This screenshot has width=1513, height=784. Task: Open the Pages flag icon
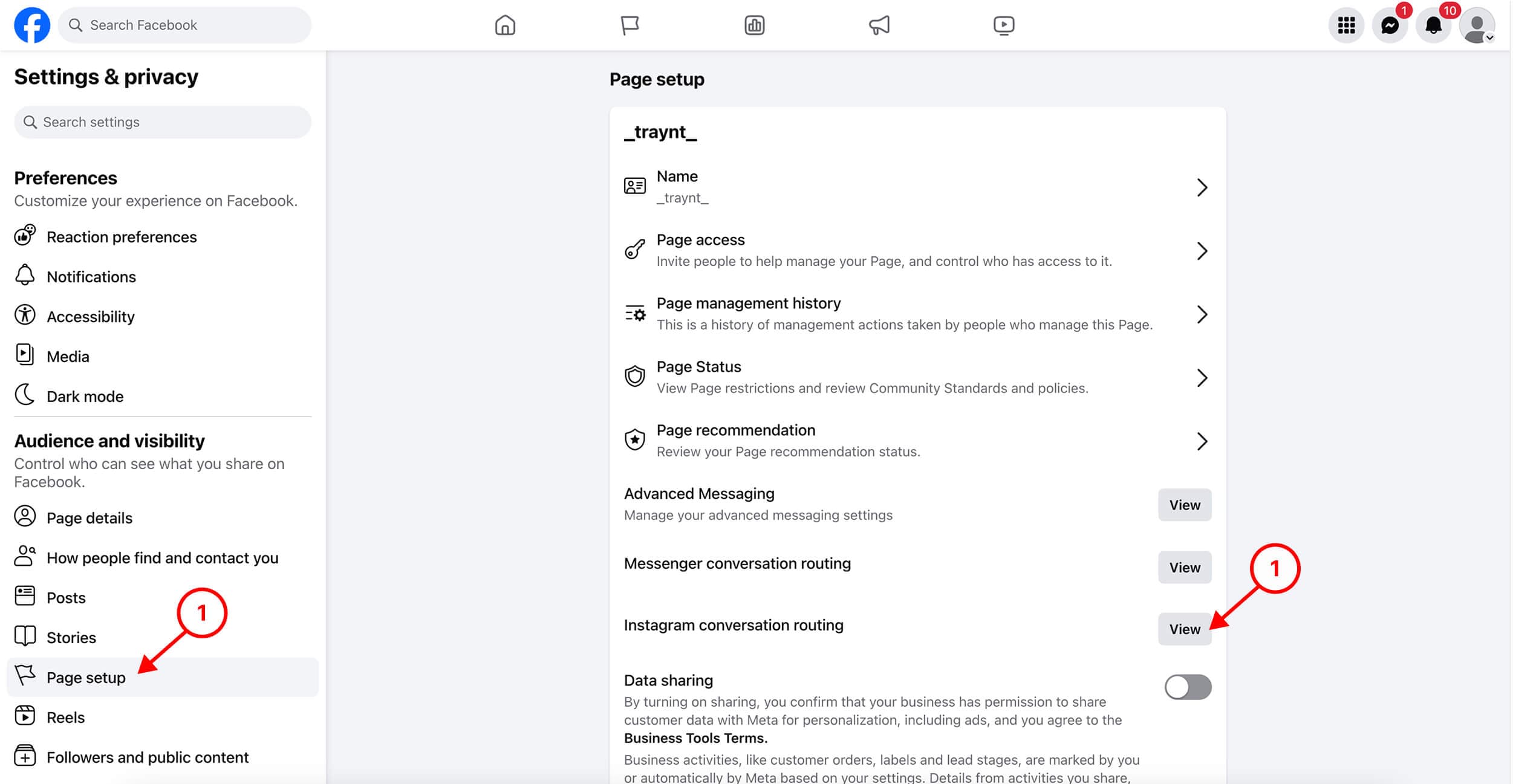(630, 25)
